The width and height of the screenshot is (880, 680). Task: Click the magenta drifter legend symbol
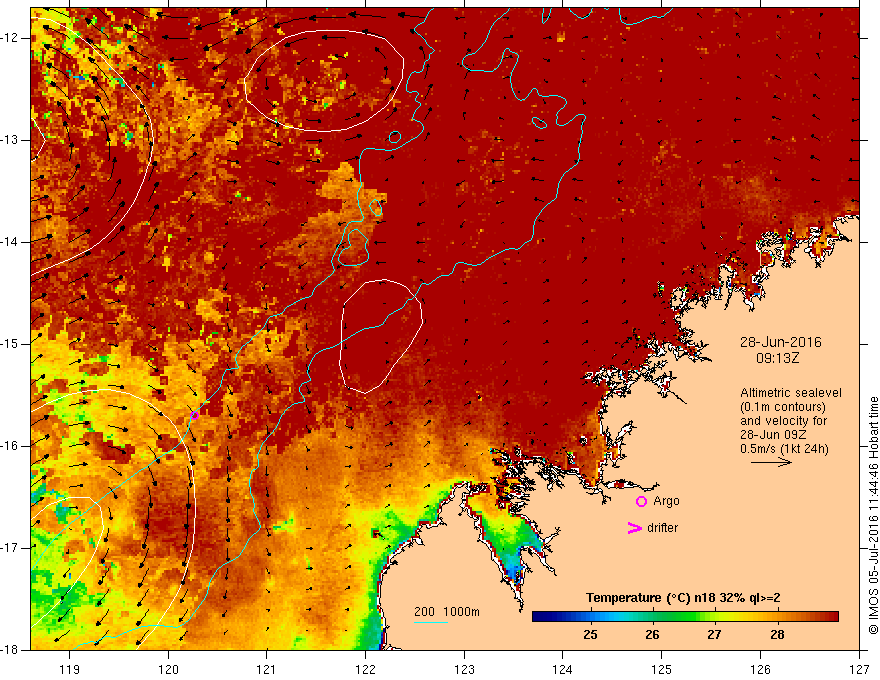coord(634,528)
